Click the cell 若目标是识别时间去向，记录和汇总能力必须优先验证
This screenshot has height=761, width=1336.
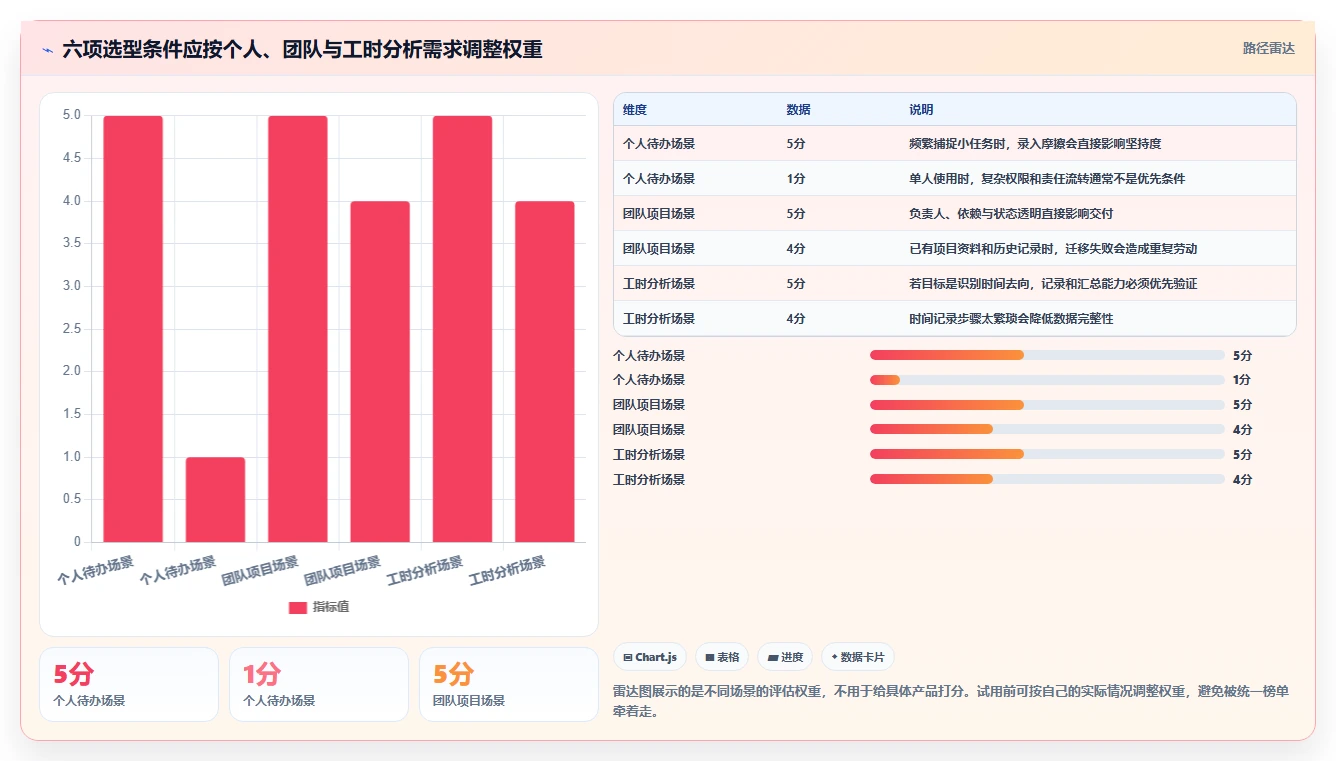tap(1053, 284)
